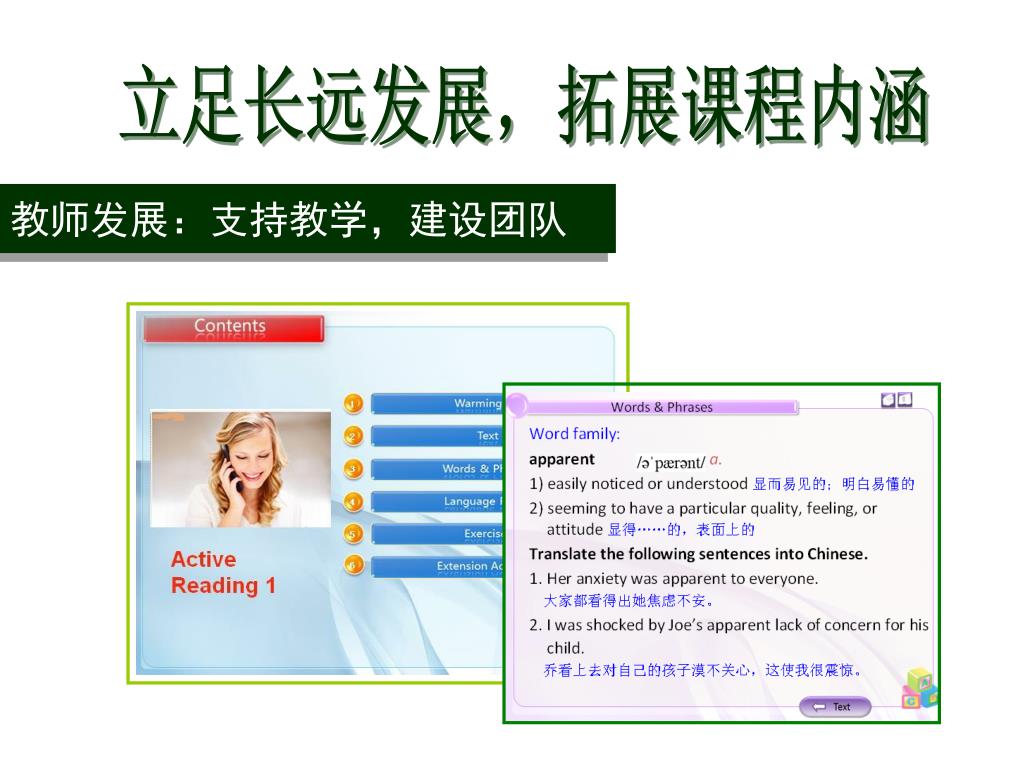Click the orange number 4 bullet
Screen dimensions: 1024x768
(353, 502)
